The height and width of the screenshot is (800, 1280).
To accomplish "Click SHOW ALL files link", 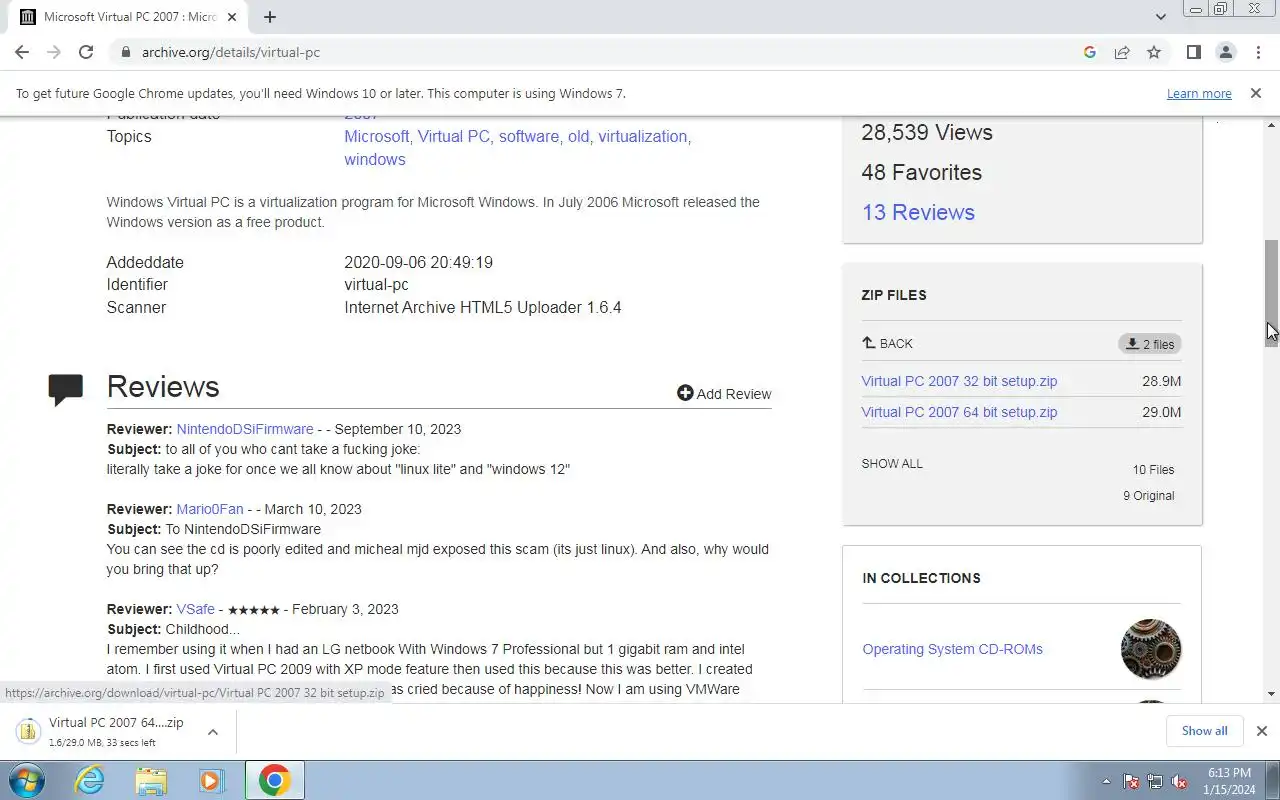I will pyautogui.click(x=892, y=464).
